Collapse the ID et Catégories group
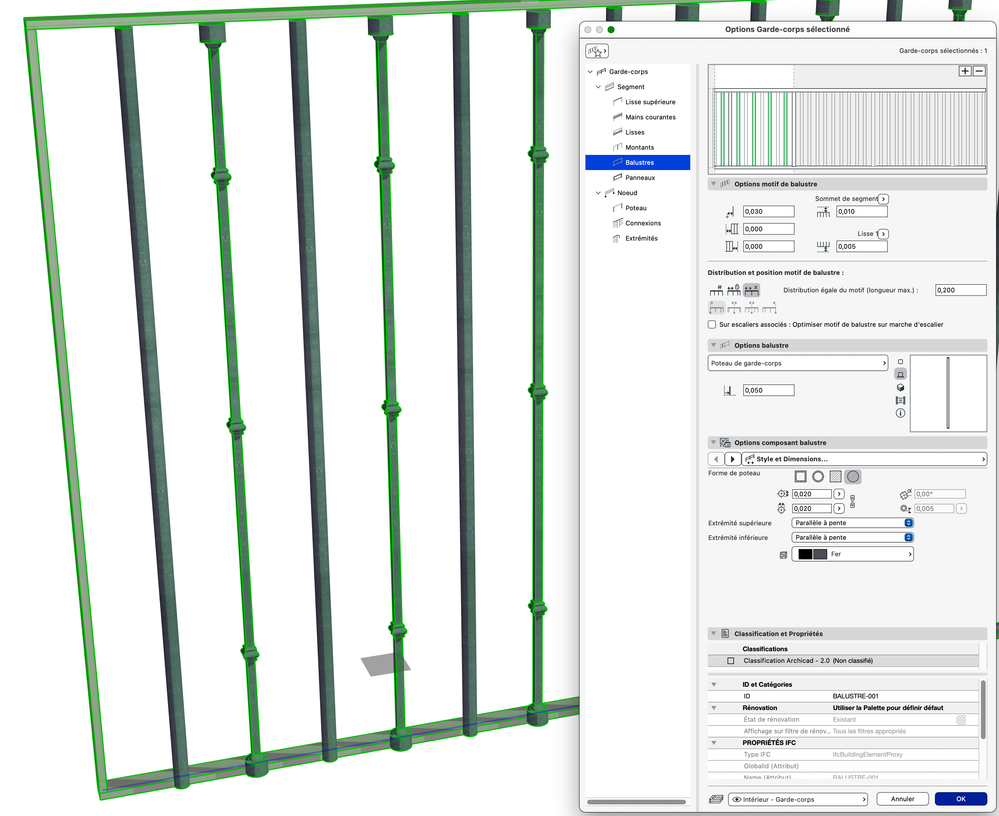The width and height of the screenshot is (999, 816). click(714, 685)
